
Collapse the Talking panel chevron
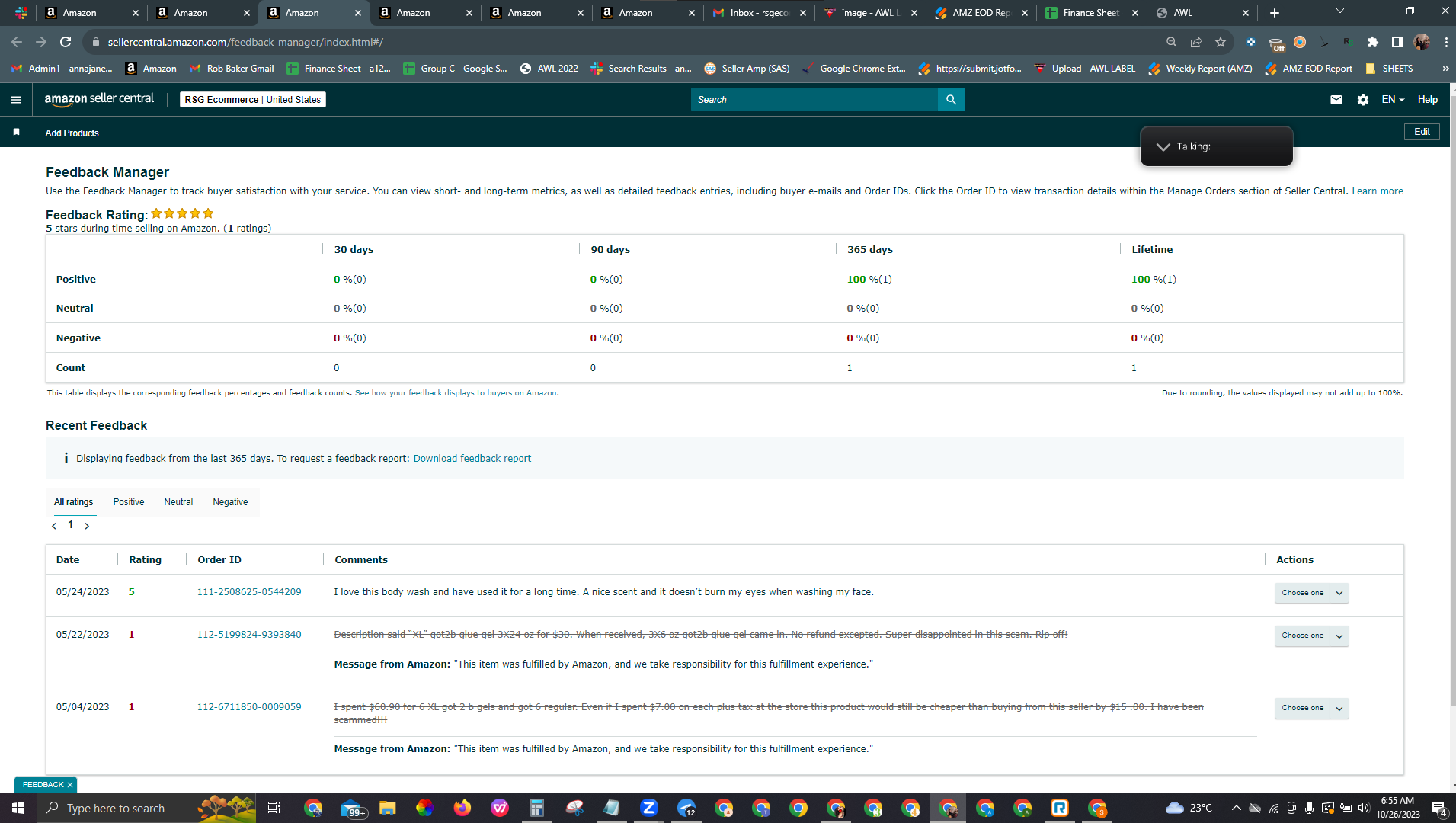(1163, 147)
